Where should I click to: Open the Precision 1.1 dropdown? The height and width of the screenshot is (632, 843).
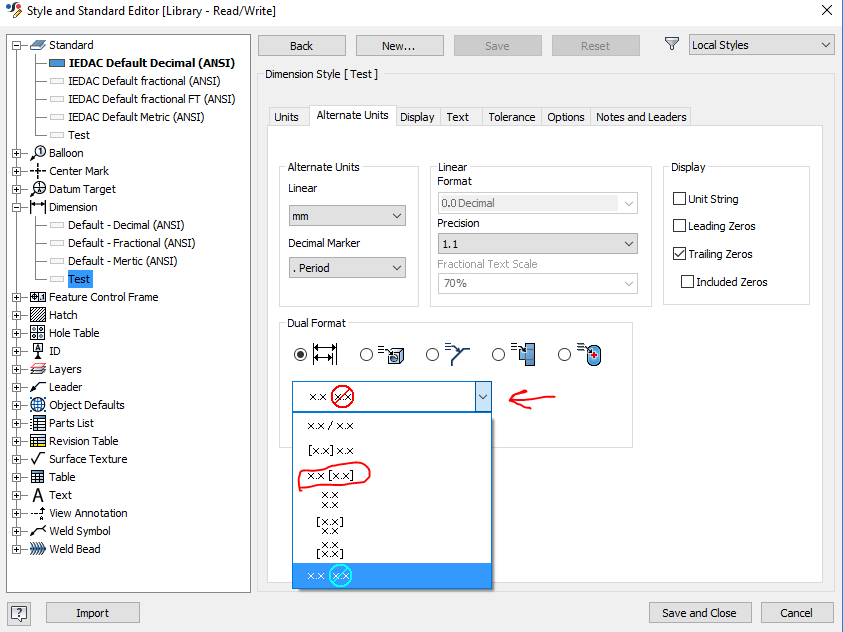[x=538, y=244]
